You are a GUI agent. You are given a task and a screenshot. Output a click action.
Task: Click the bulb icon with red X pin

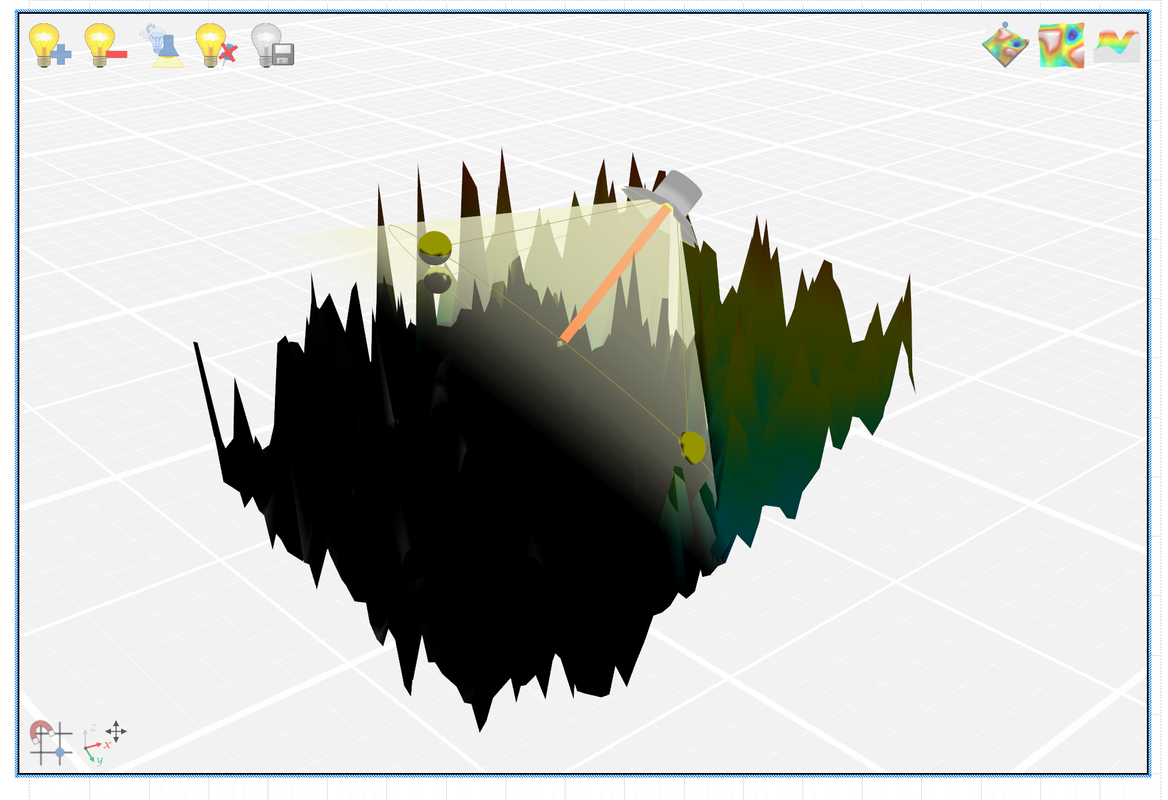click(216, 45)
